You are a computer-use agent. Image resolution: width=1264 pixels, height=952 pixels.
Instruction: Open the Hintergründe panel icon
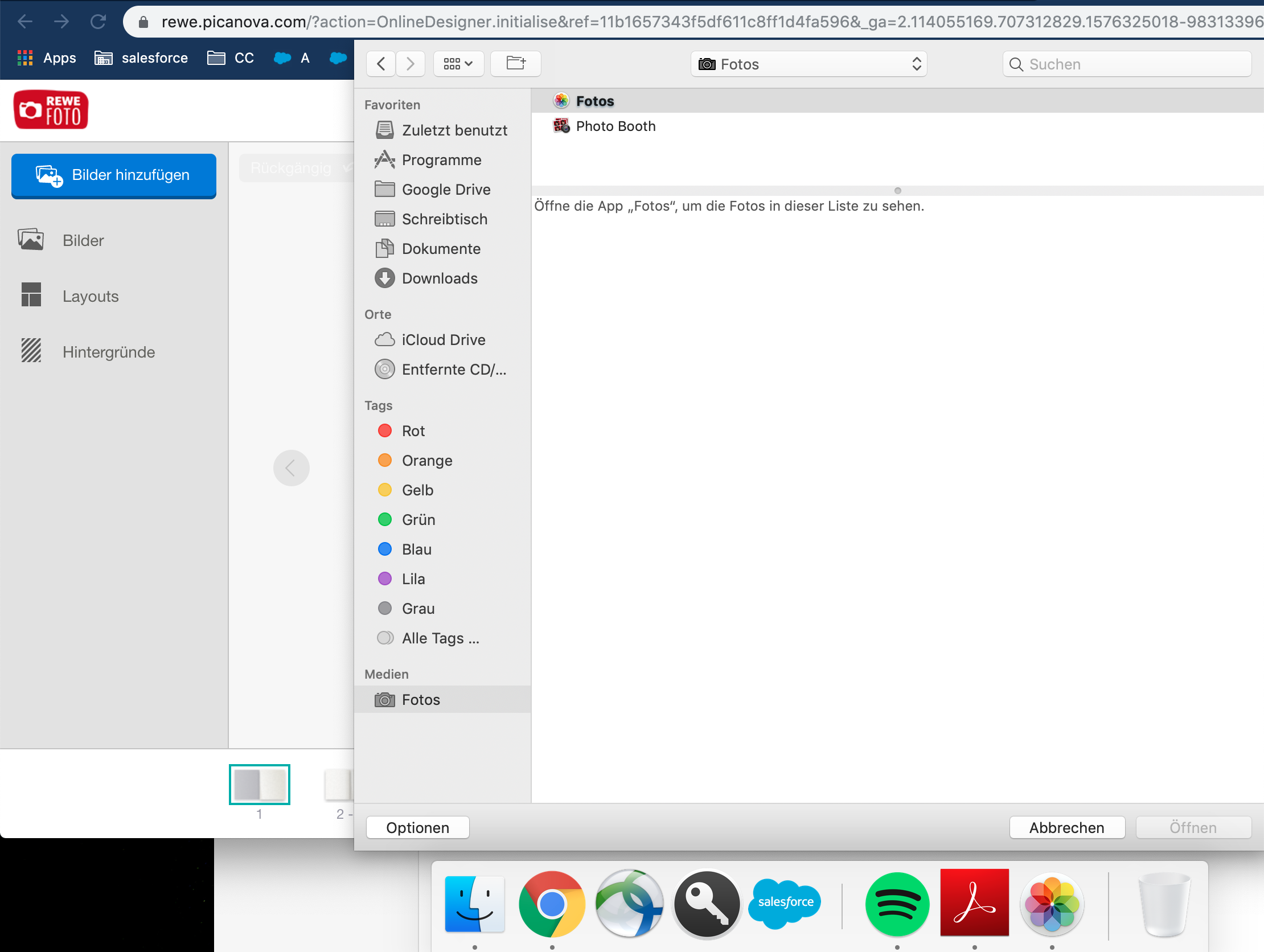31,351
